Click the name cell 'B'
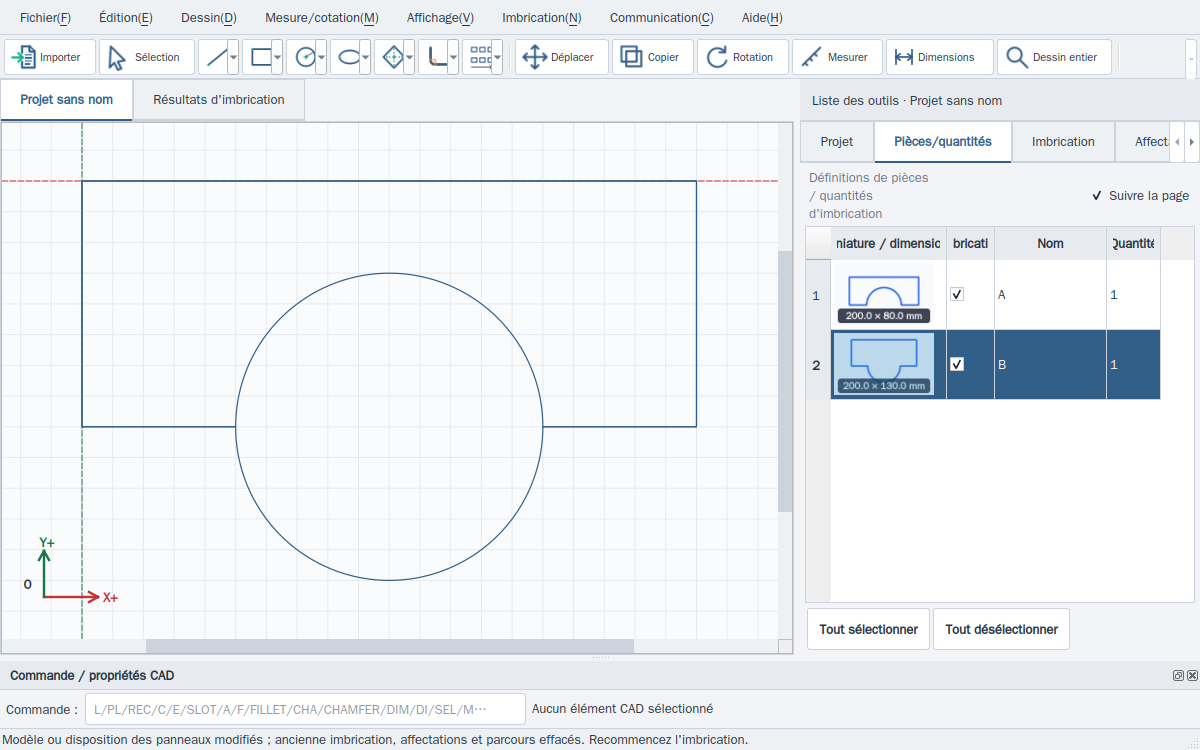 (x=1050, y=365)
